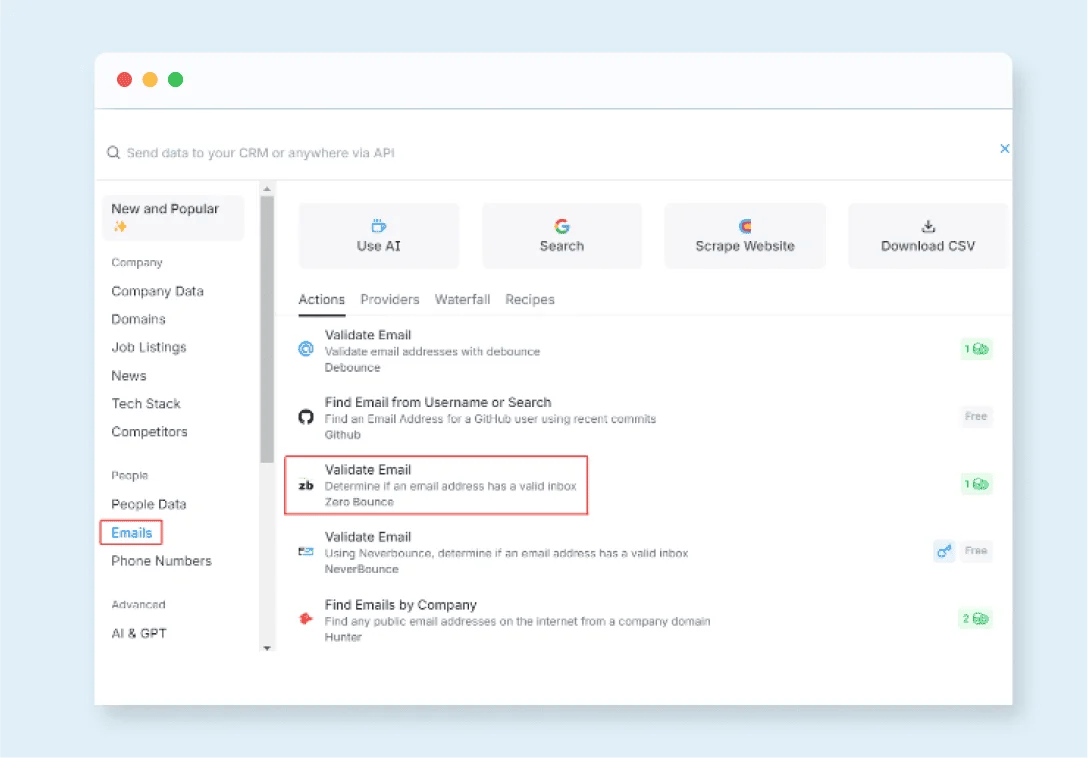Click the Chrome icon on Scrape Website
Screen dimensions: 1088x758
click(x=744, y=227)
